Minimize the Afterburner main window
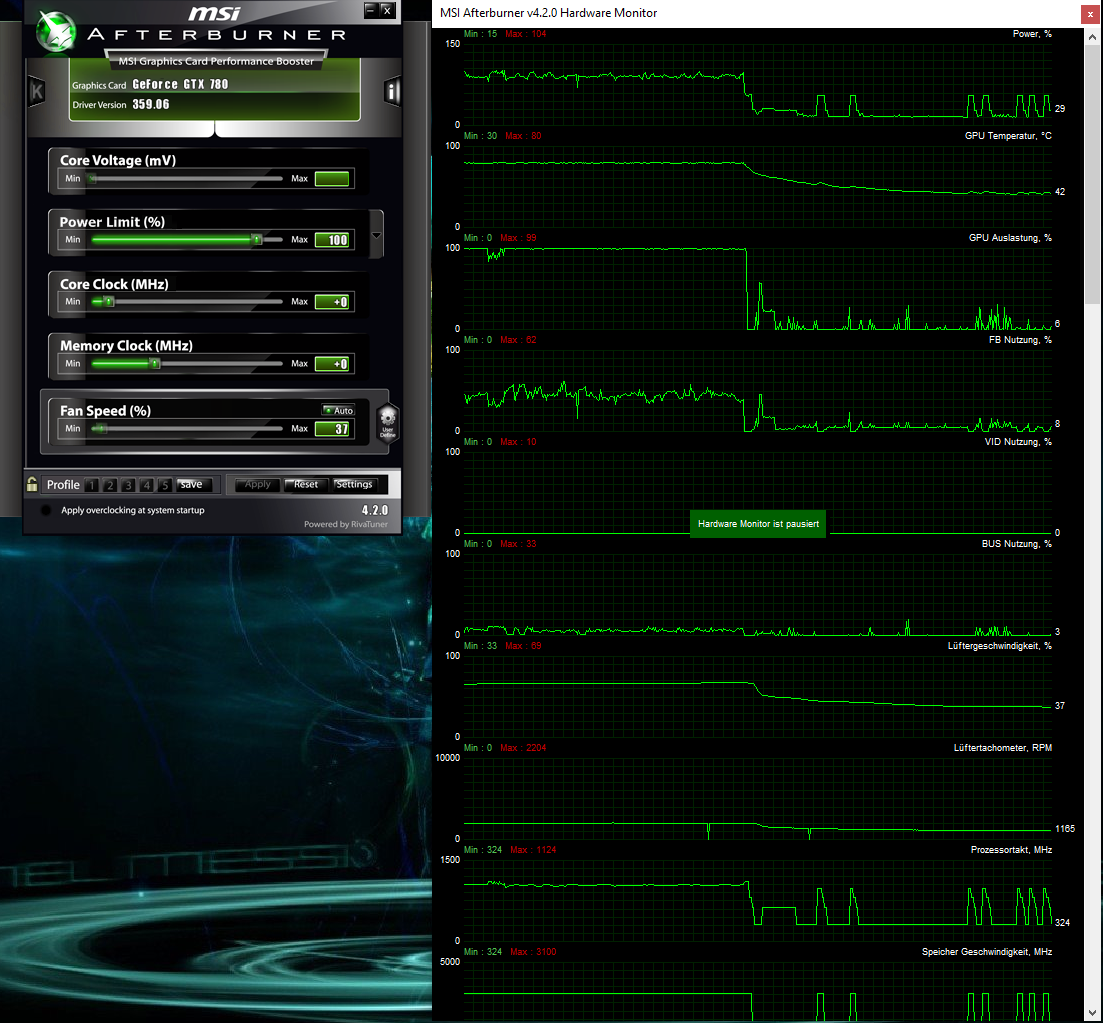 tap(371, 10)
